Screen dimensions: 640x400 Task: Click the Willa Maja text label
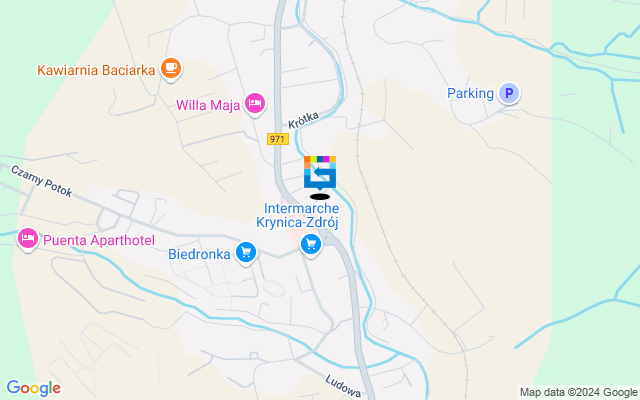pyautogui.click(x=208, y=105)
